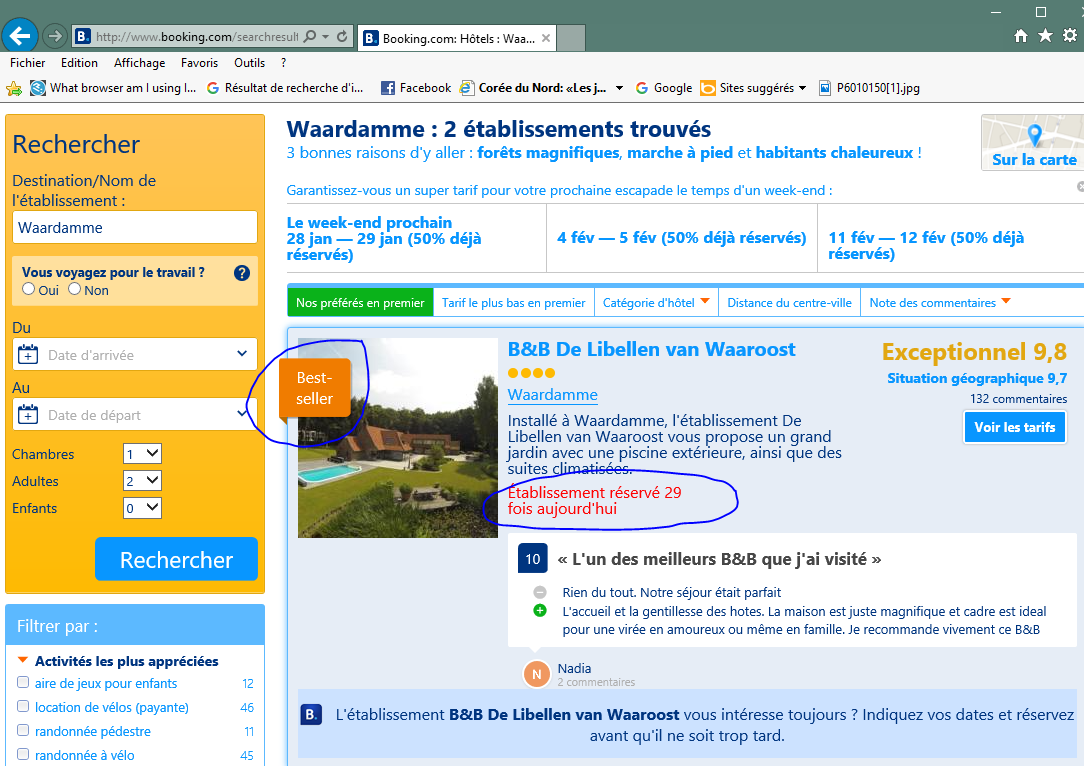Open the Favorites star icon

(x=1045, y=35)
